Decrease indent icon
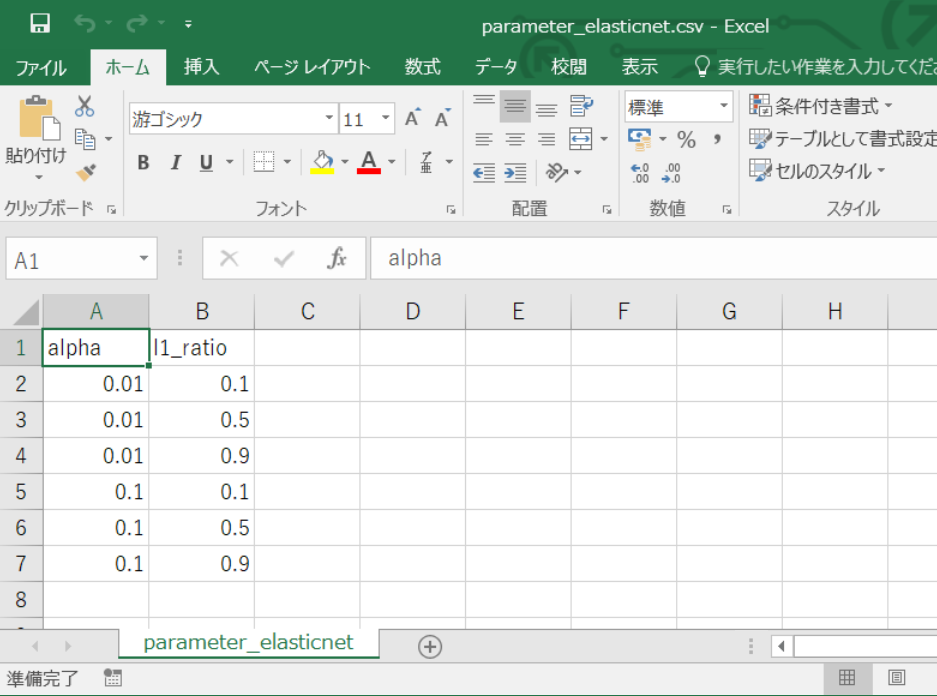Image resolution: width=937 pixels, height=696 pixels. click(484, 173)
